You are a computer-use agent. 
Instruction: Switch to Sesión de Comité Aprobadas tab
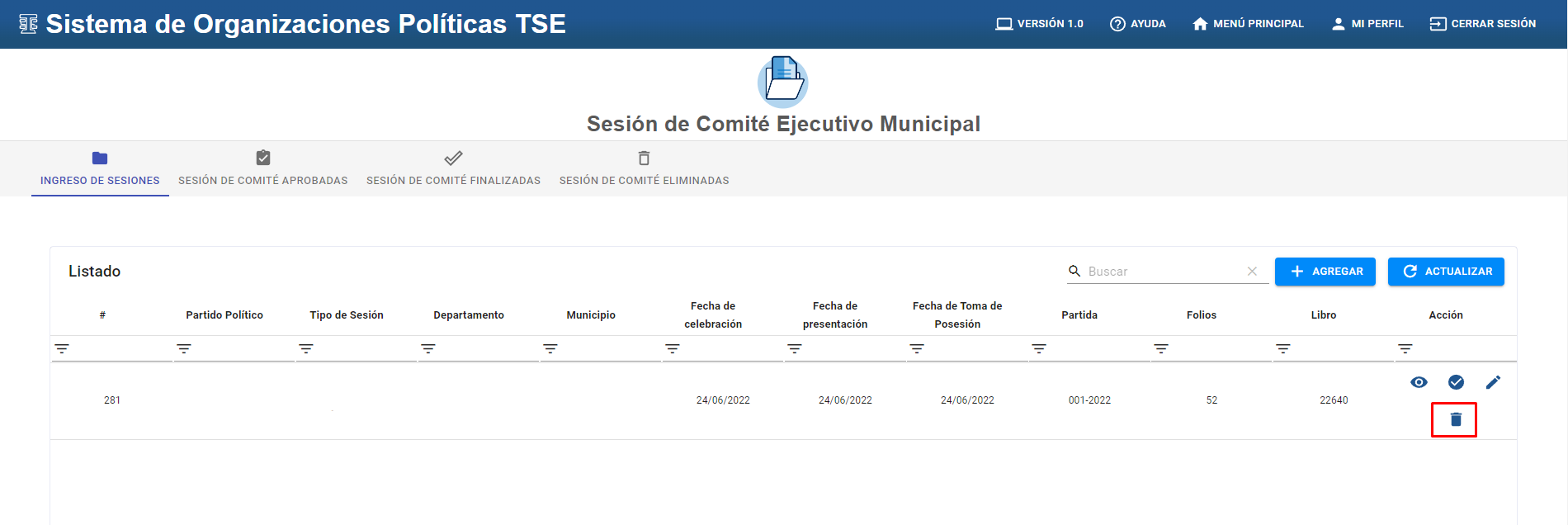263,168
